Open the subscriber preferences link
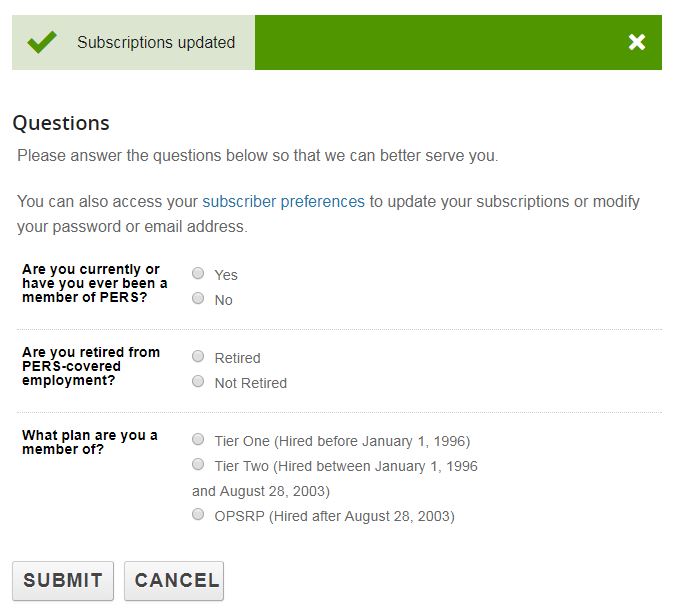This screenshot has height=611, width=679. (283, 201)
